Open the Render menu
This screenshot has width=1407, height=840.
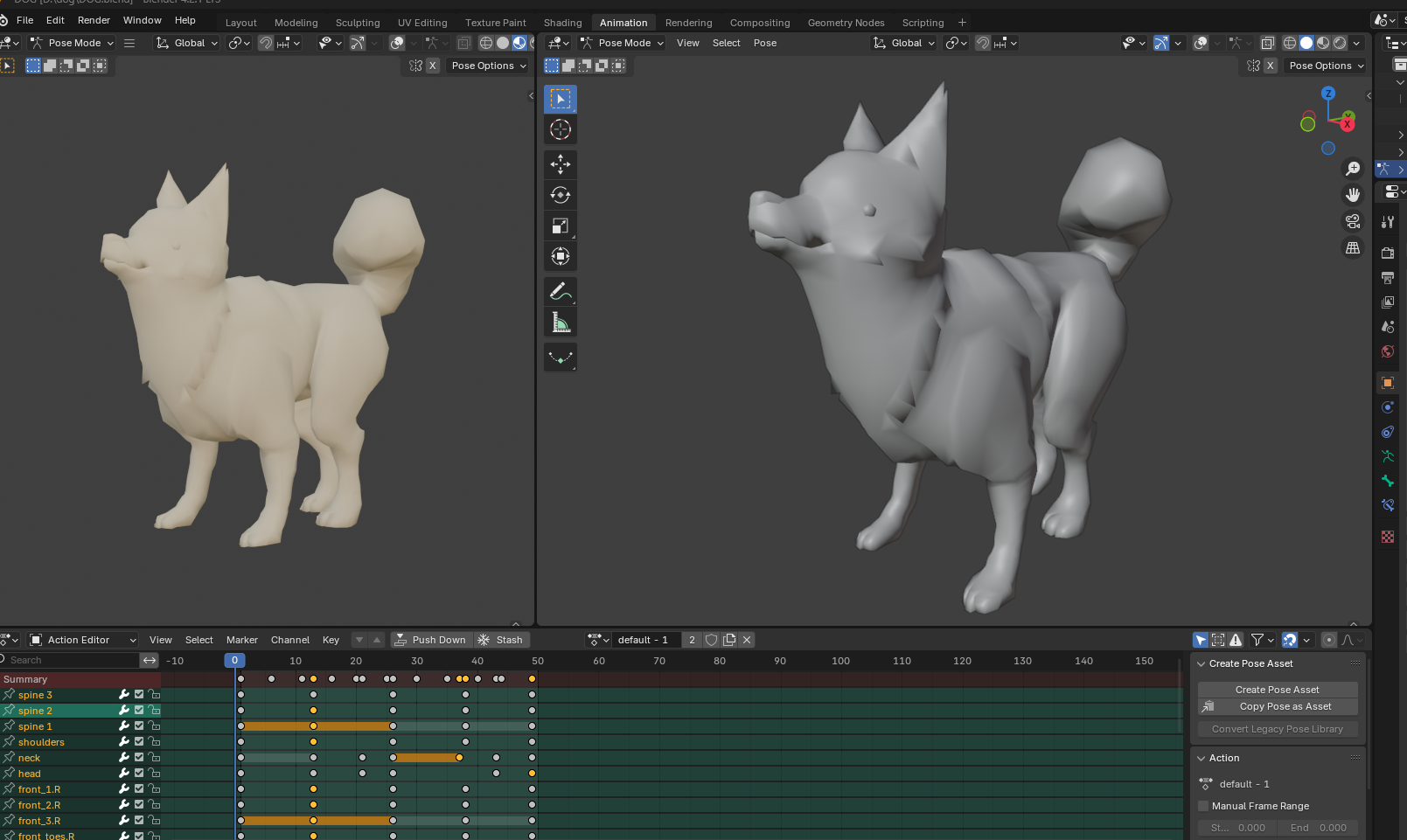click(94, 20)
